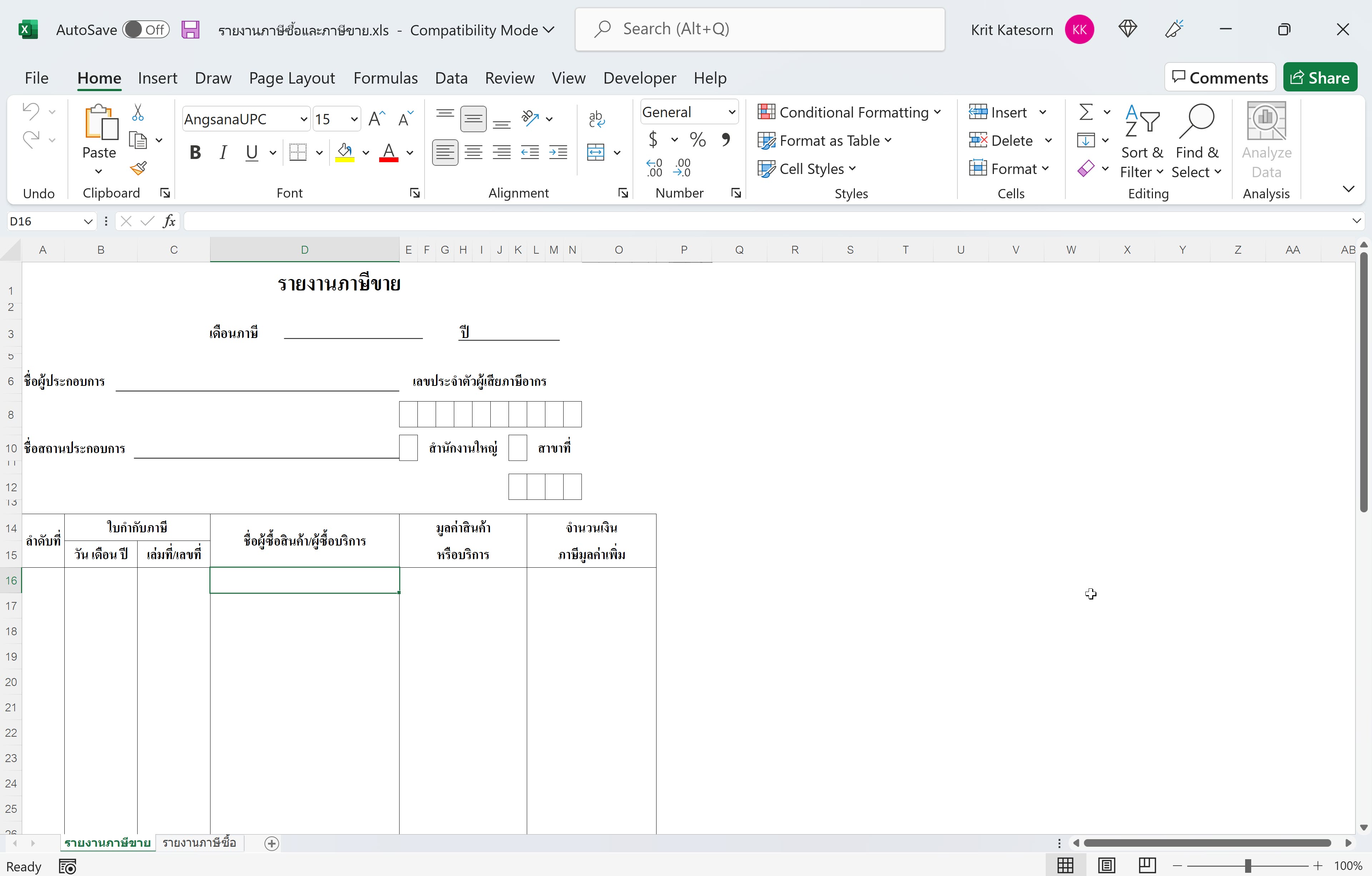Click the Clear eraser icon

point(1086,168)
